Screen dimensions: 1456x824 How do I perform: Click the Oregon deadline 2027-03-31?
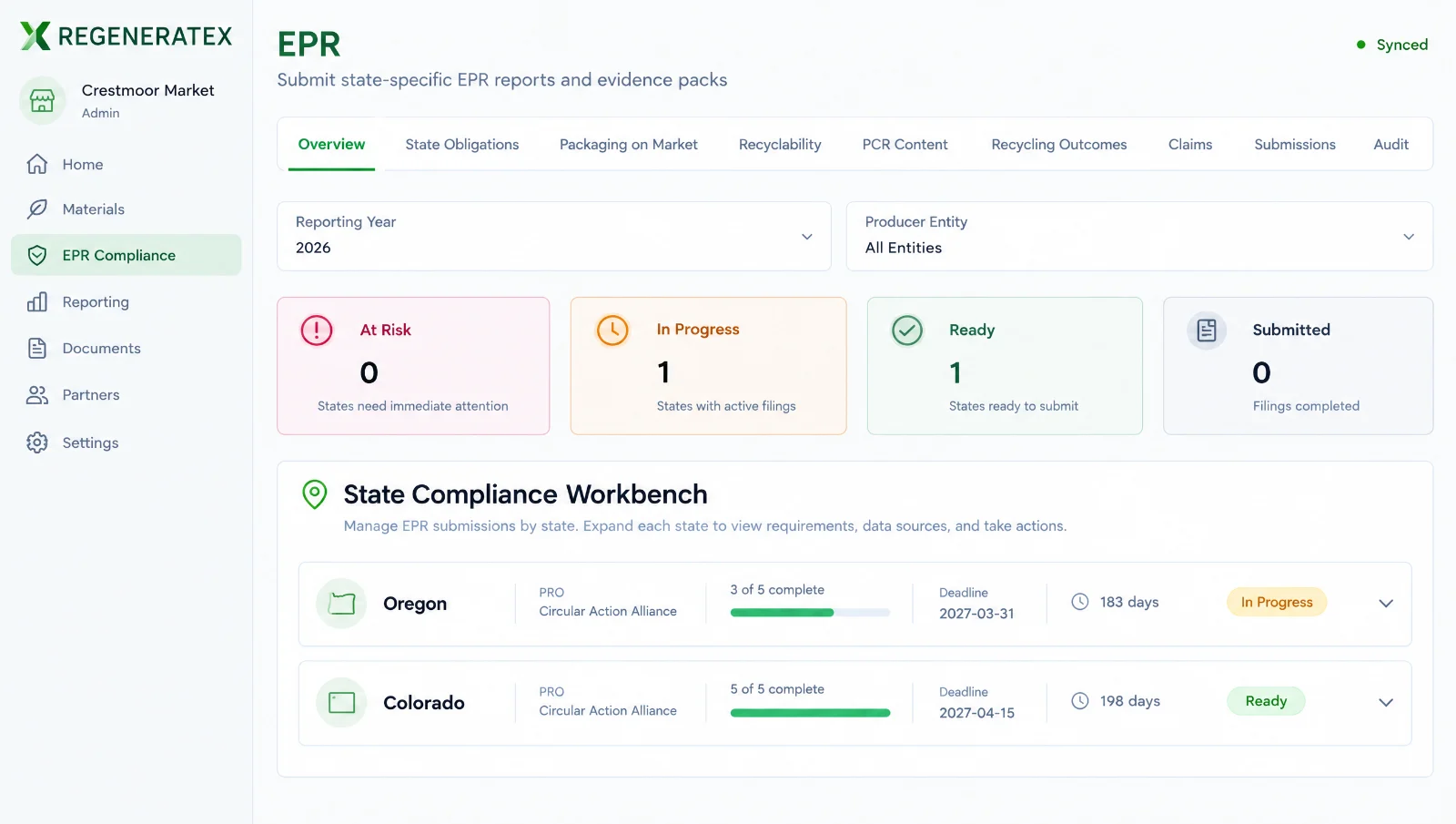976,614
